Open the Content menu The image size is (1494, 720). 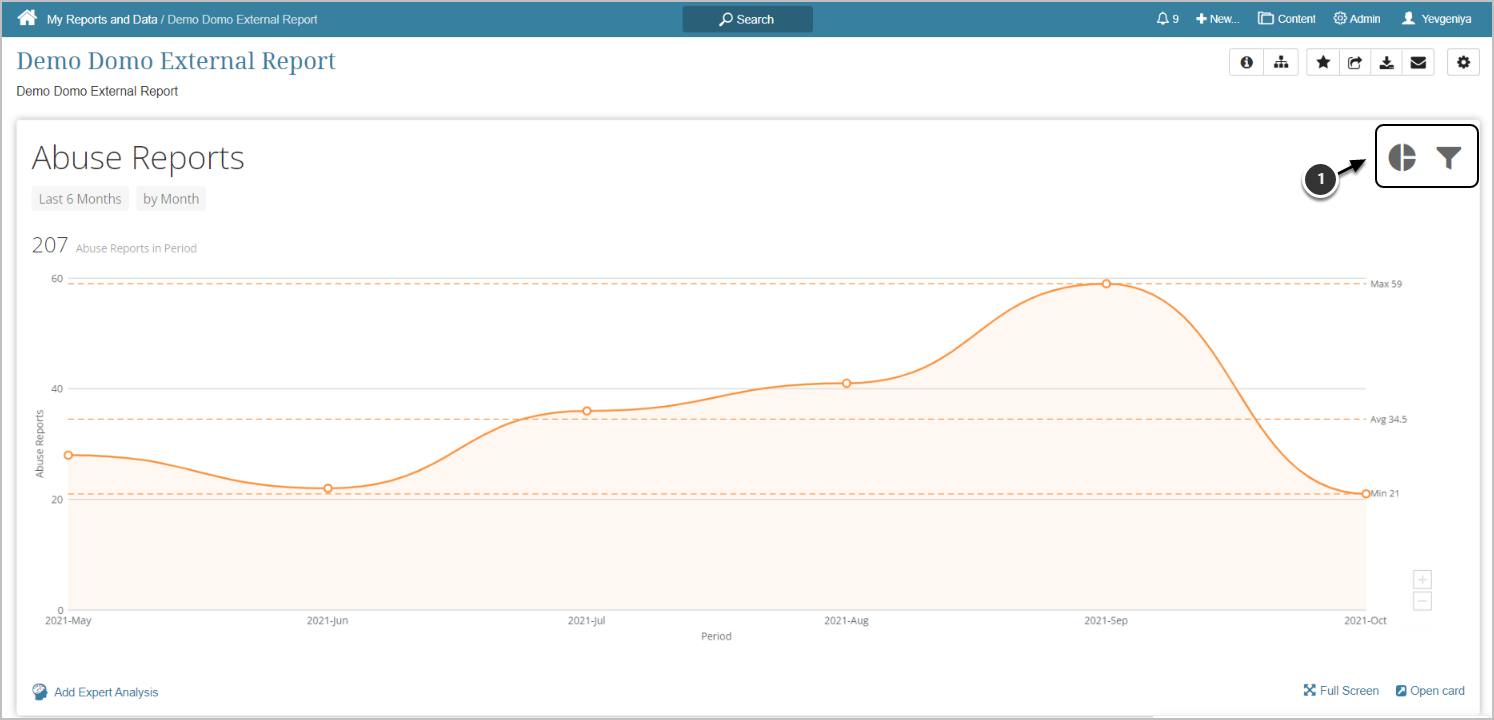(x=1287, y=19)
